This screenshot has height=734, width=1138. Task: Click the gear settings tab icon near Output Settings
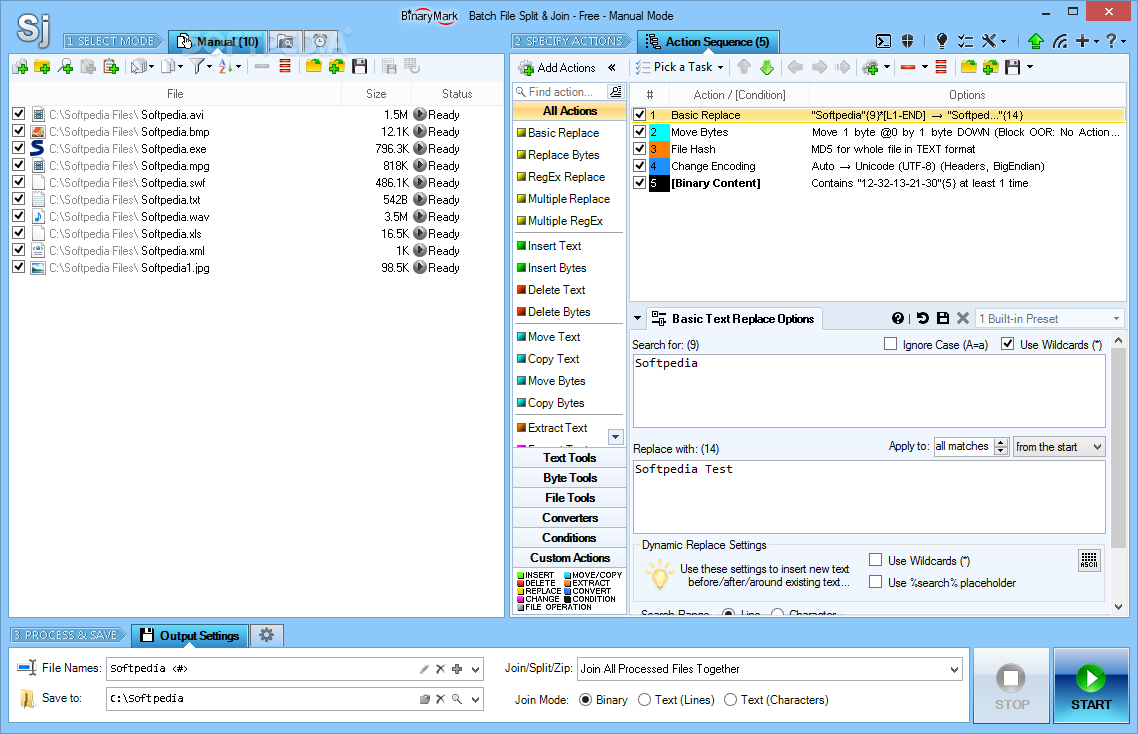click(266, 635)
